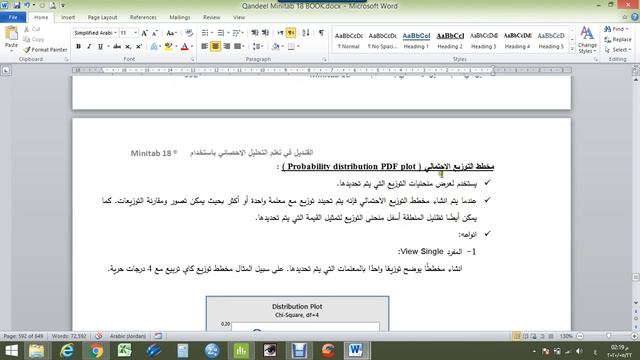Image resolution: width=640 pixels, height=360 pixels.
Task: Click the Zoom Out minus button
Action: click(580, 336)
